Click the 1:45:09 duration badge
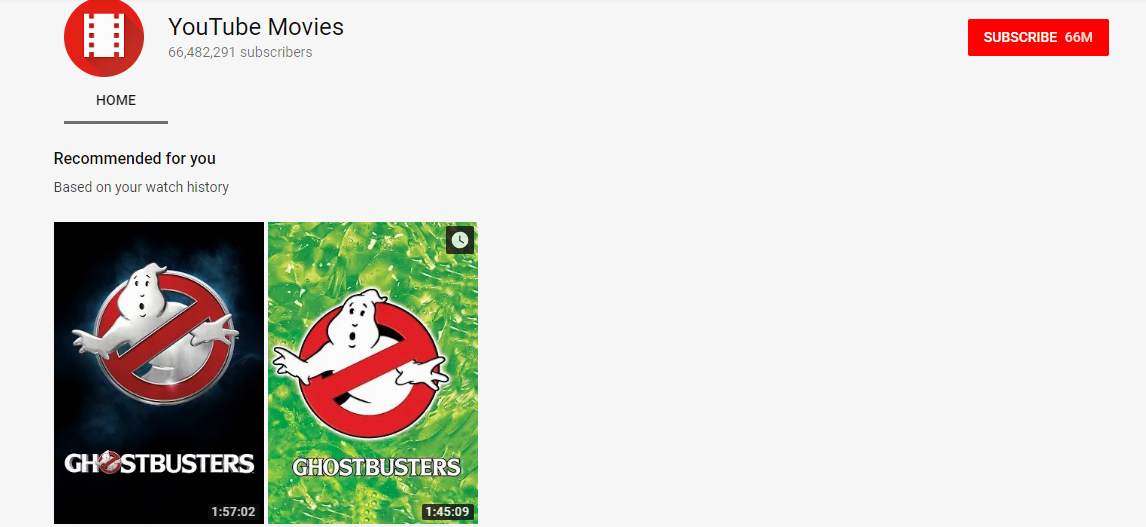Viewport: 1146px width, 527px height. (447, 512)
